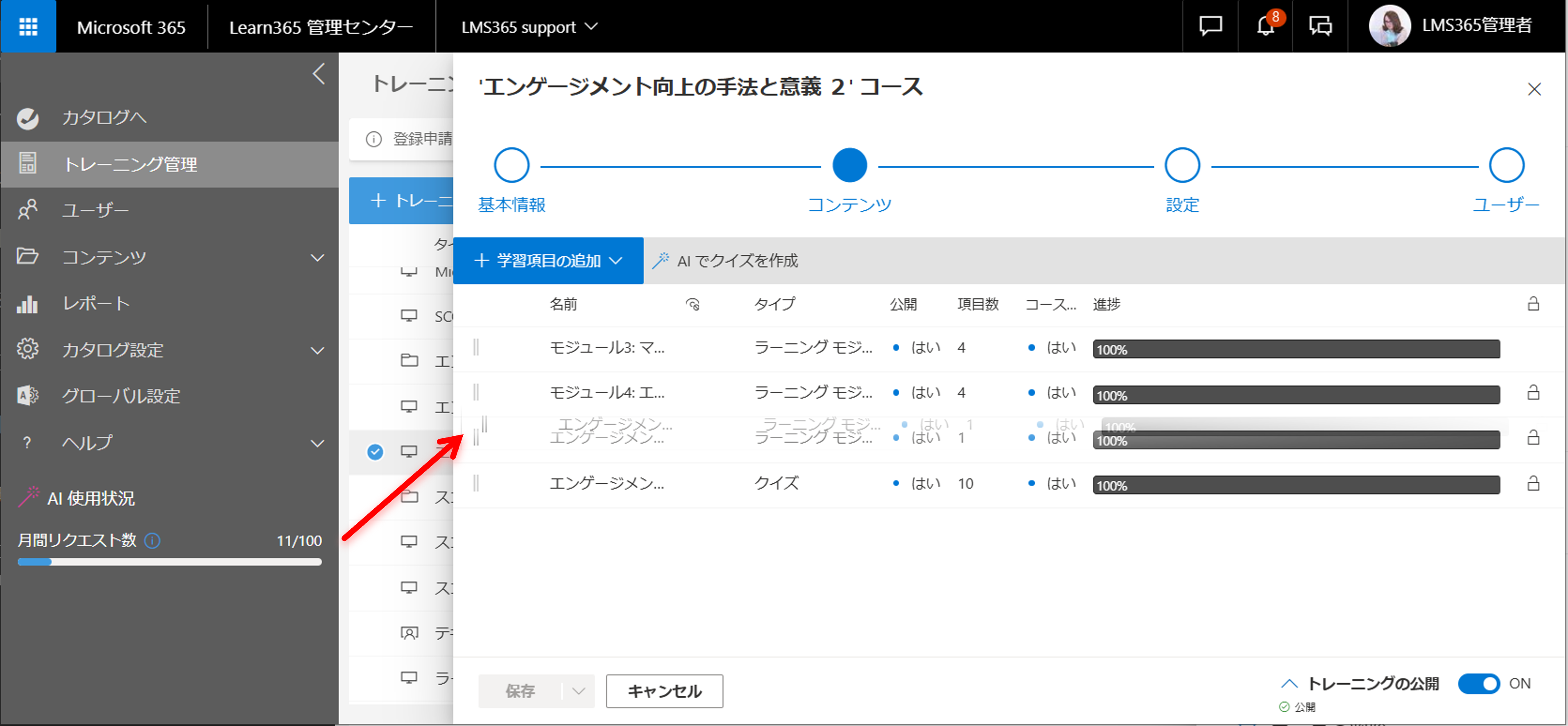Click the ヘルプ question mark icon
The image size is (1568, 726).
27,442
